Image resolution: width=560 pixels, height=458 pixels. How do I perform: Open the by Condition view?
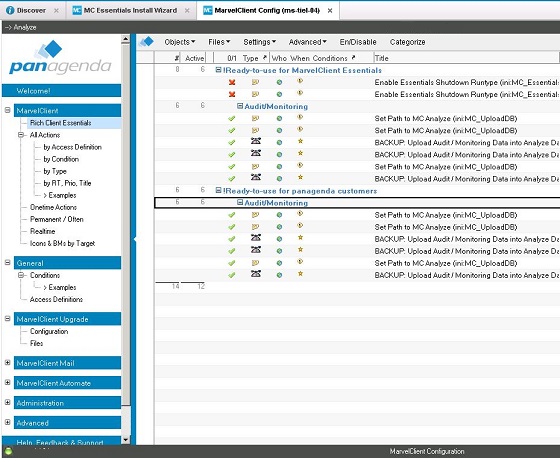pyautogui.click(x=61, y=159)
